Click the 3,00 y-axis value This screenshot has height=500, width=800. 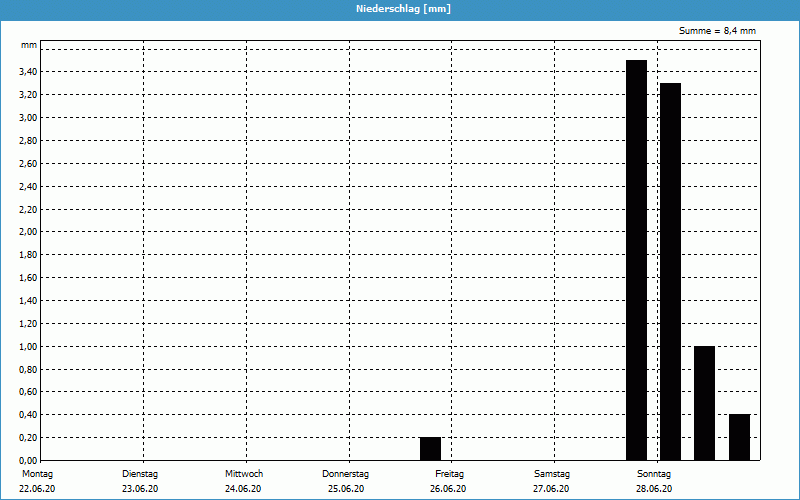point(28,117)
